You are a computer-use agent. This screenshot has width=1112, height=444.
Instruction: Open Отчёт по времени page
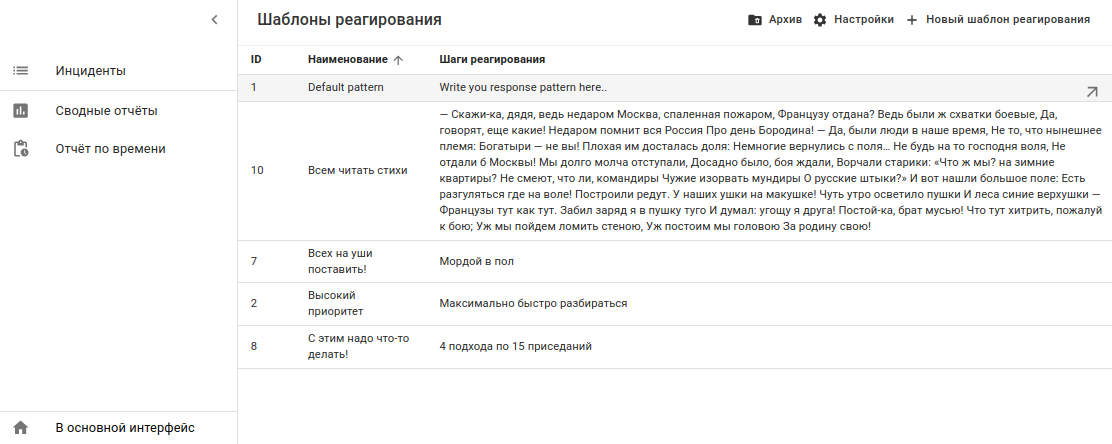(110, 149)
